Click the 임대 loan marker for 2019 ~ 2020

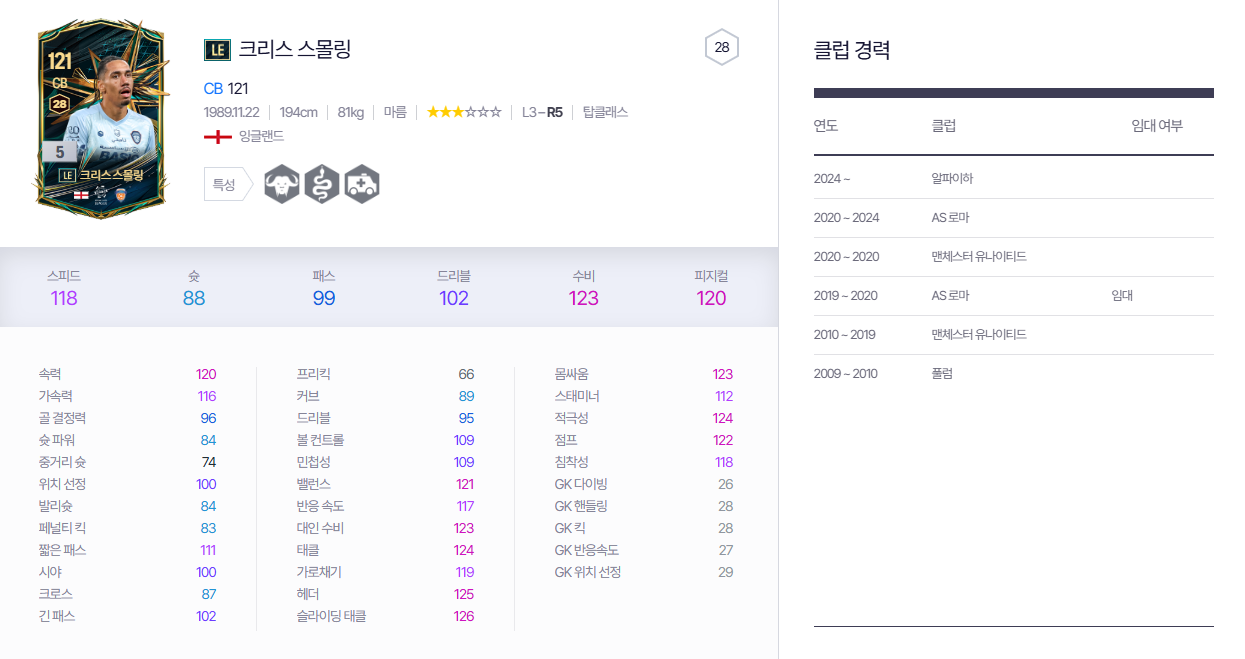tap(1122, 296)
